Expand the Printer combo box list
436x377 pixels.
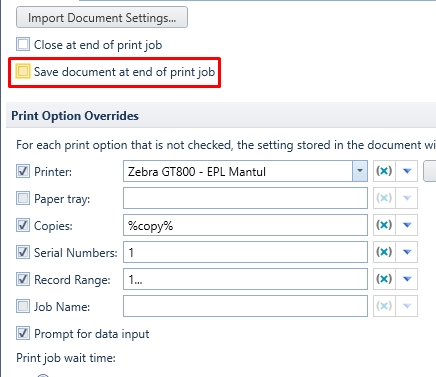(x=360, y=171)
